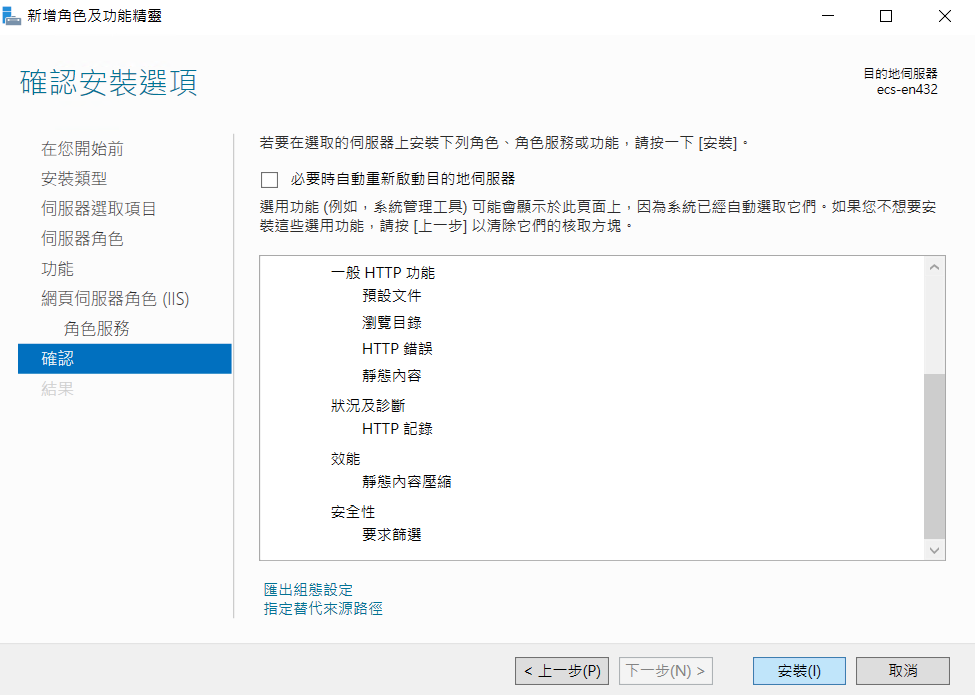Screen dimensions: 975x695
Task: Switch to the 功能 page
Action: [x=57, y=269]
